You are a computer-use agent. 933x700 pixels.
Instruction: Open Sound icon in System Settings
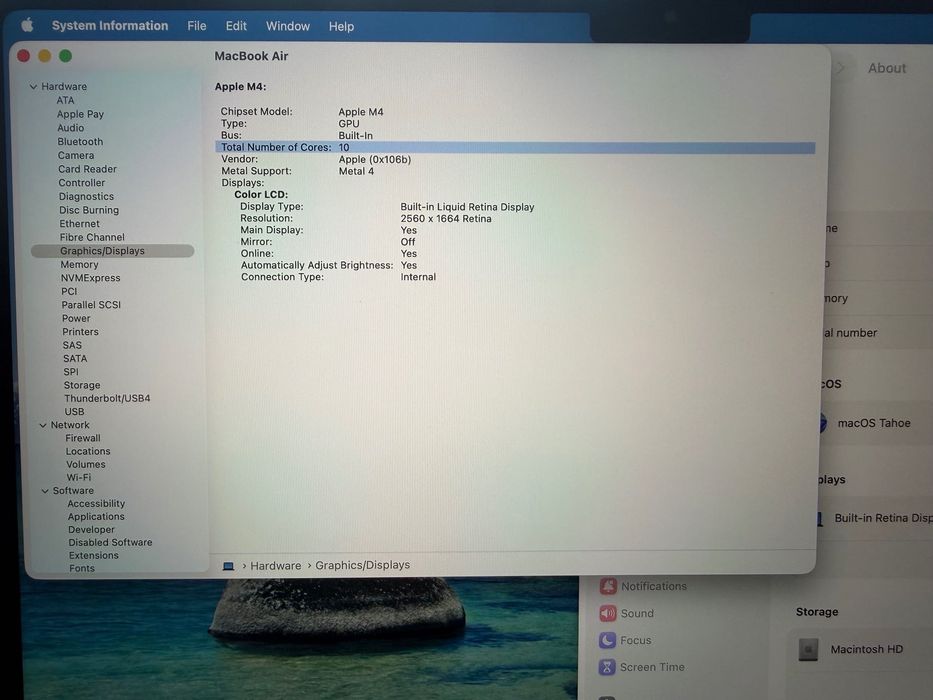[x=607, y=613]
